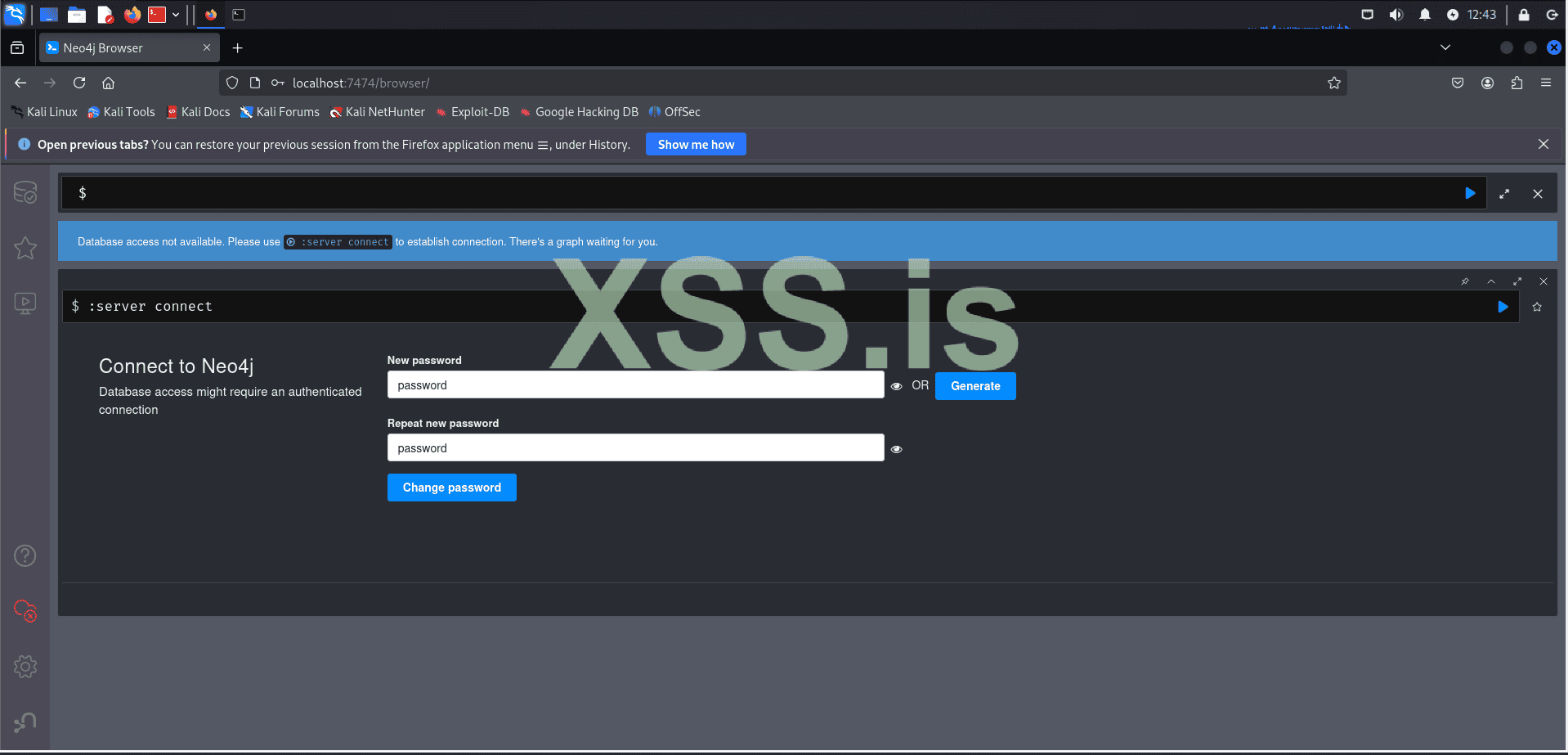Open Firefox extensions icon

pyautogui.click(x=1516, y=83)
